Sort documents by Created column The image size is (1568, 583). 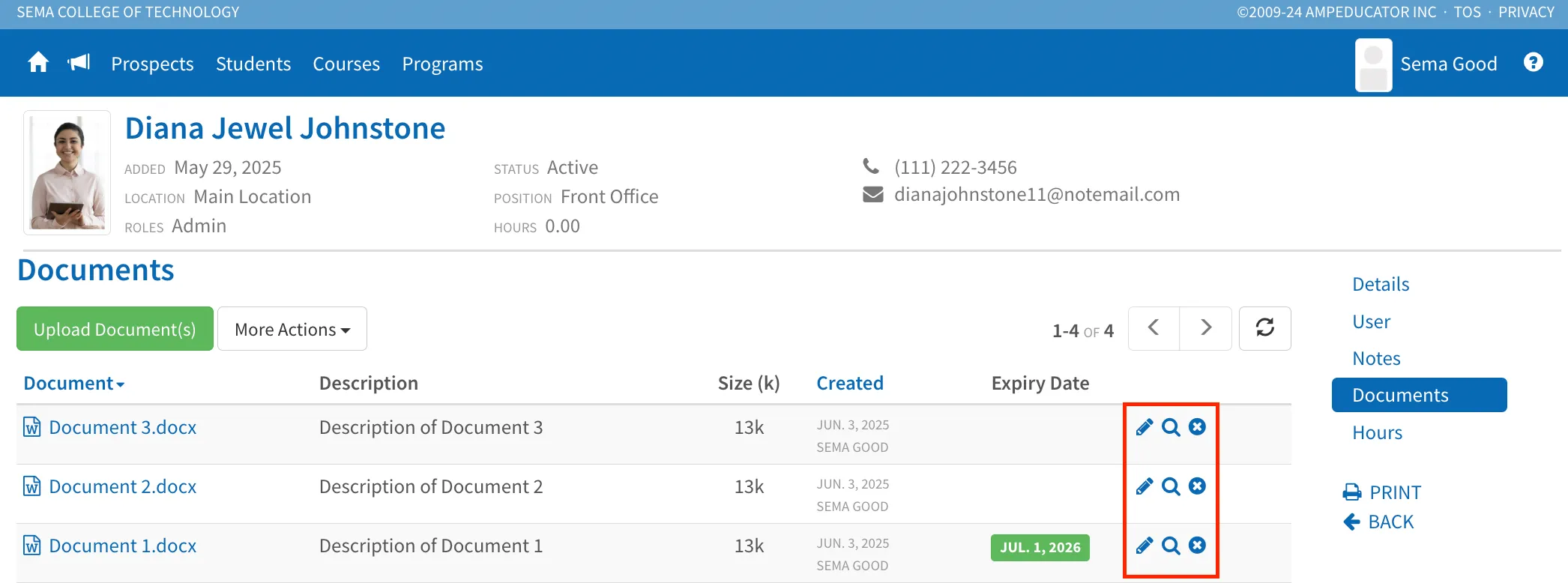850,383
